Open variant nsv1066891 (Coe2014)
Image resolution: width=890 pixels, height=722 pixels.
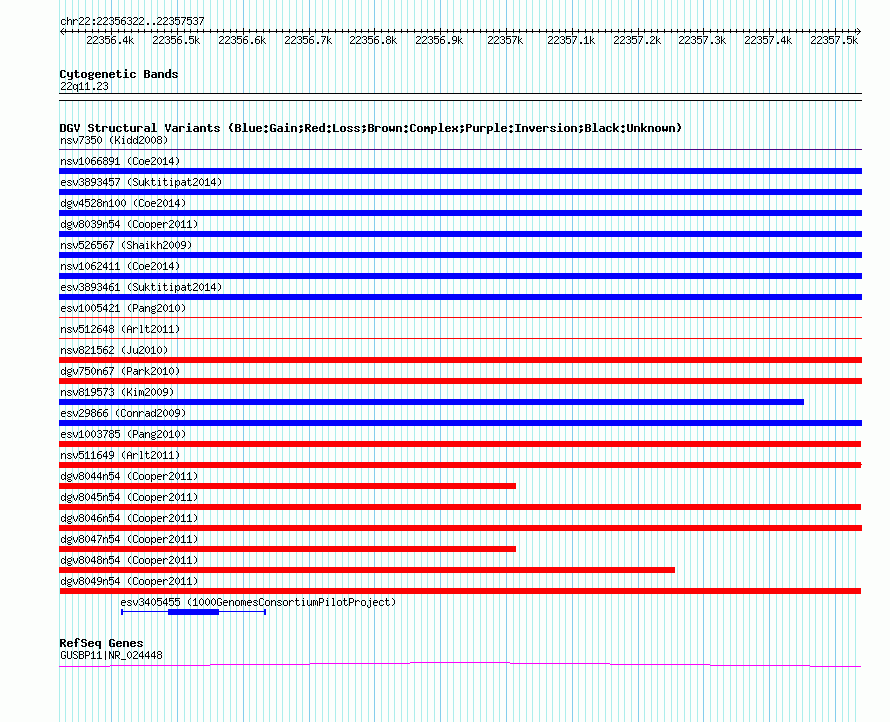tap(120, 161)
